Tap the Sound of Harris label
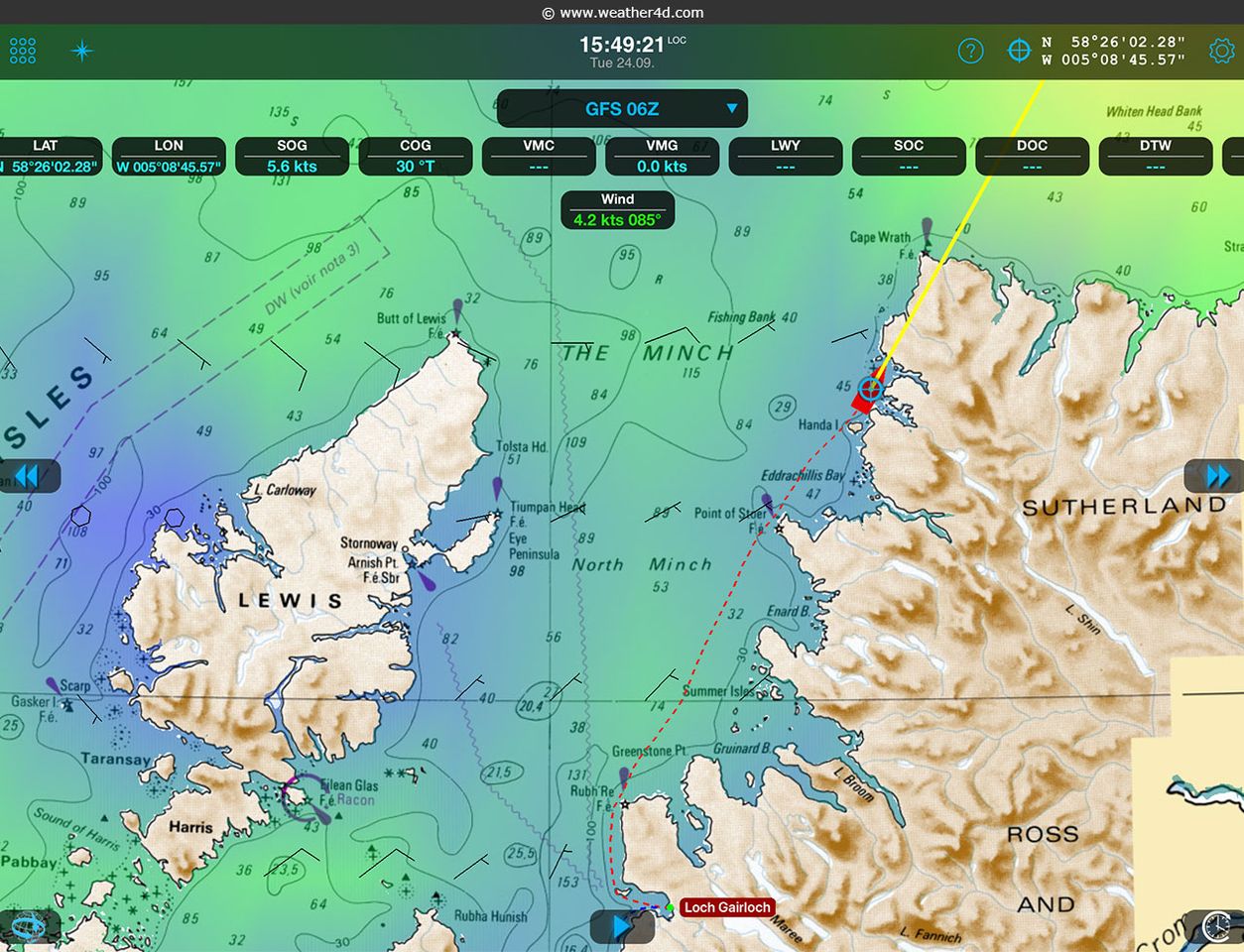This screenshot has height=952, width=1244. (x=77, y=830)
